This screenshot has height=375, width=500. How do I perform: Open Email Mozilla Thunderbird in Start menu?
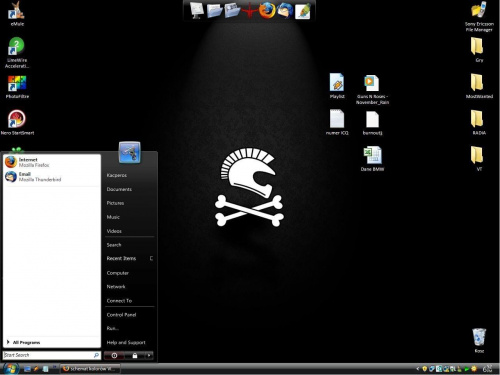click(52, 177)
